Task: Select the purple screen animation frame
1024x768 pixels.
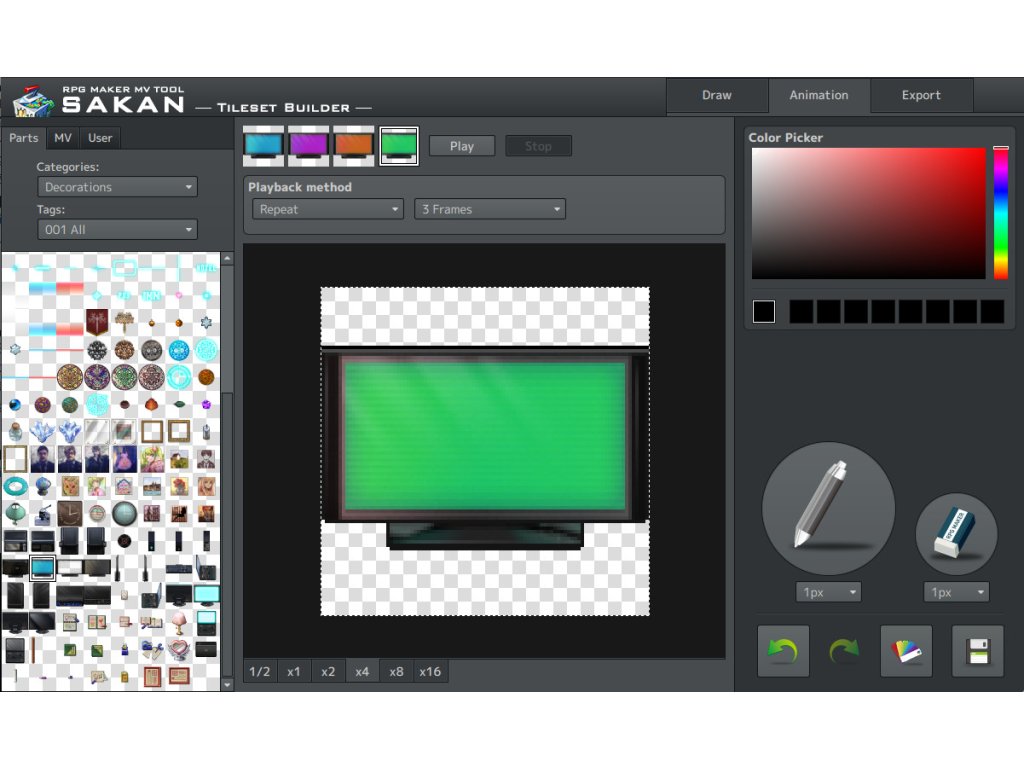Action: pos(309,146)
